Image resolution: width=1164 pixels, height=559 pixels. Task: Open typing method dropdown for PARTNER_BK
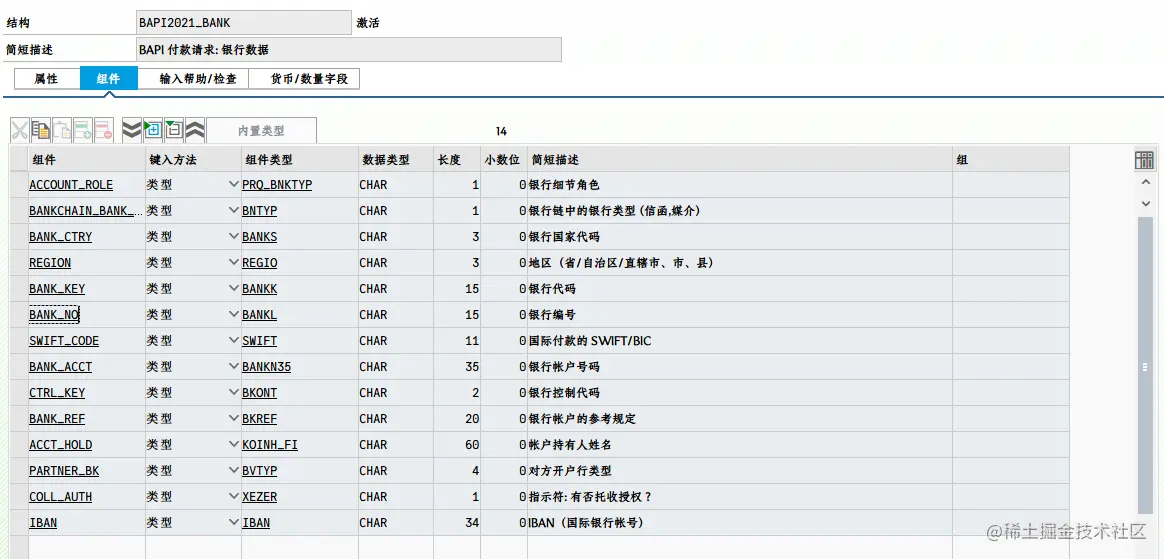coord(234,471)
